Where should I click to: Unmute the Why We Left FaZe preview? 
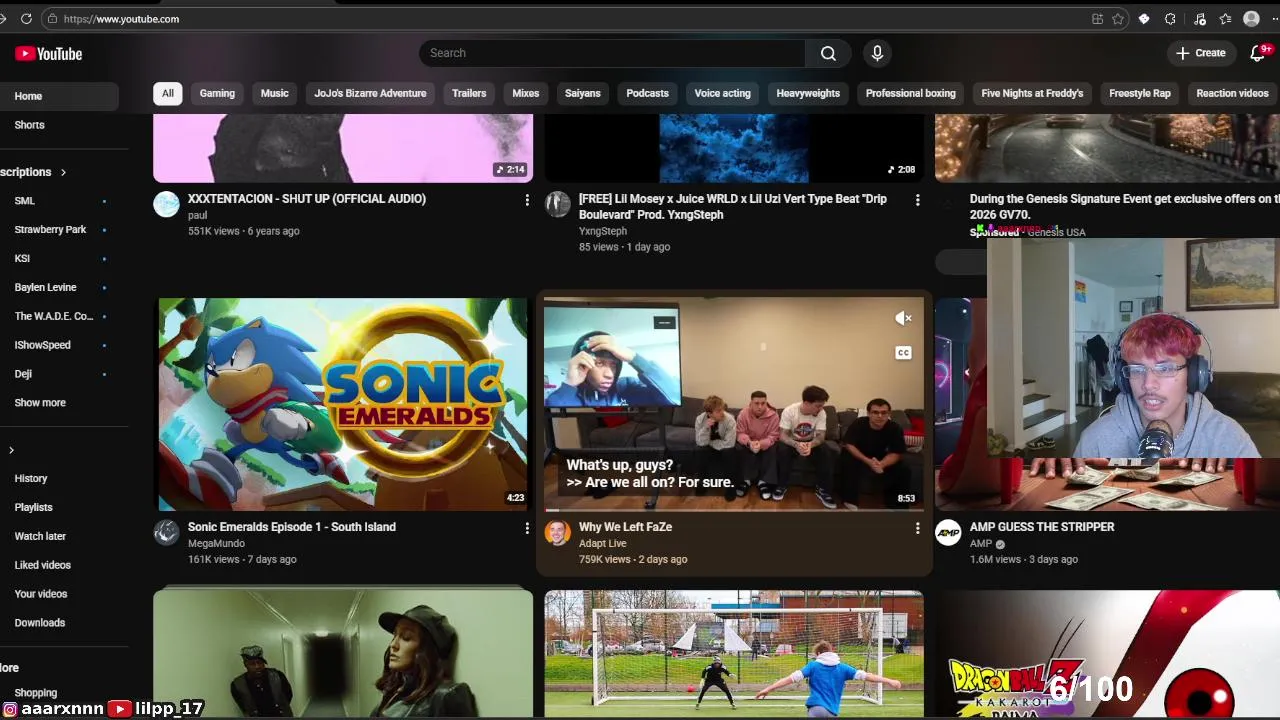[x=903, y=319]
